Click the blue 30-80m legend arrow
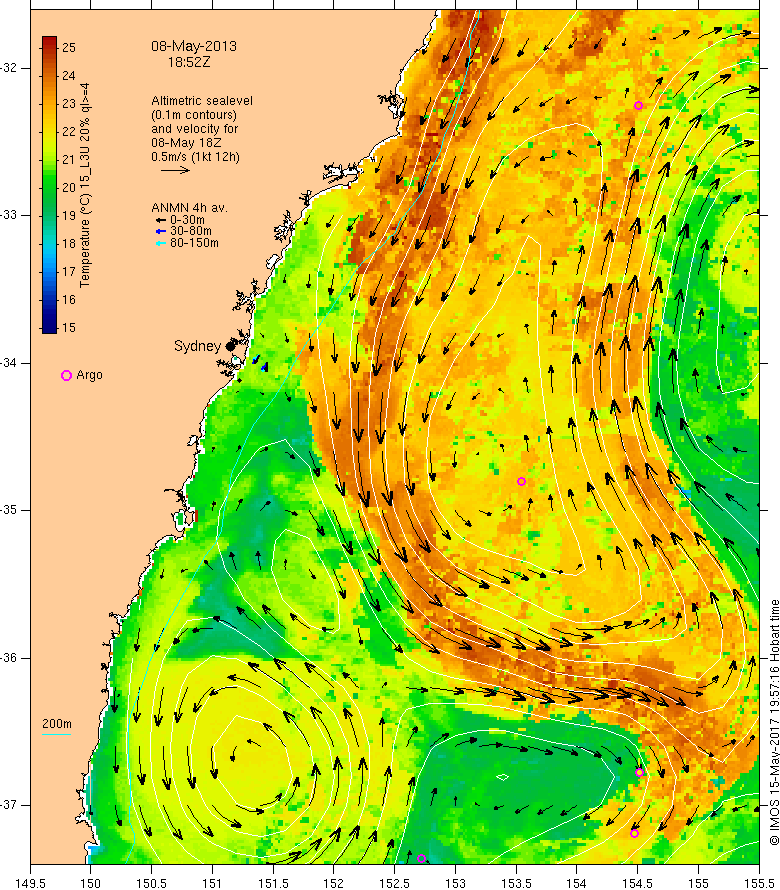The height and width of the screenshot is (890, 780). 161,232
